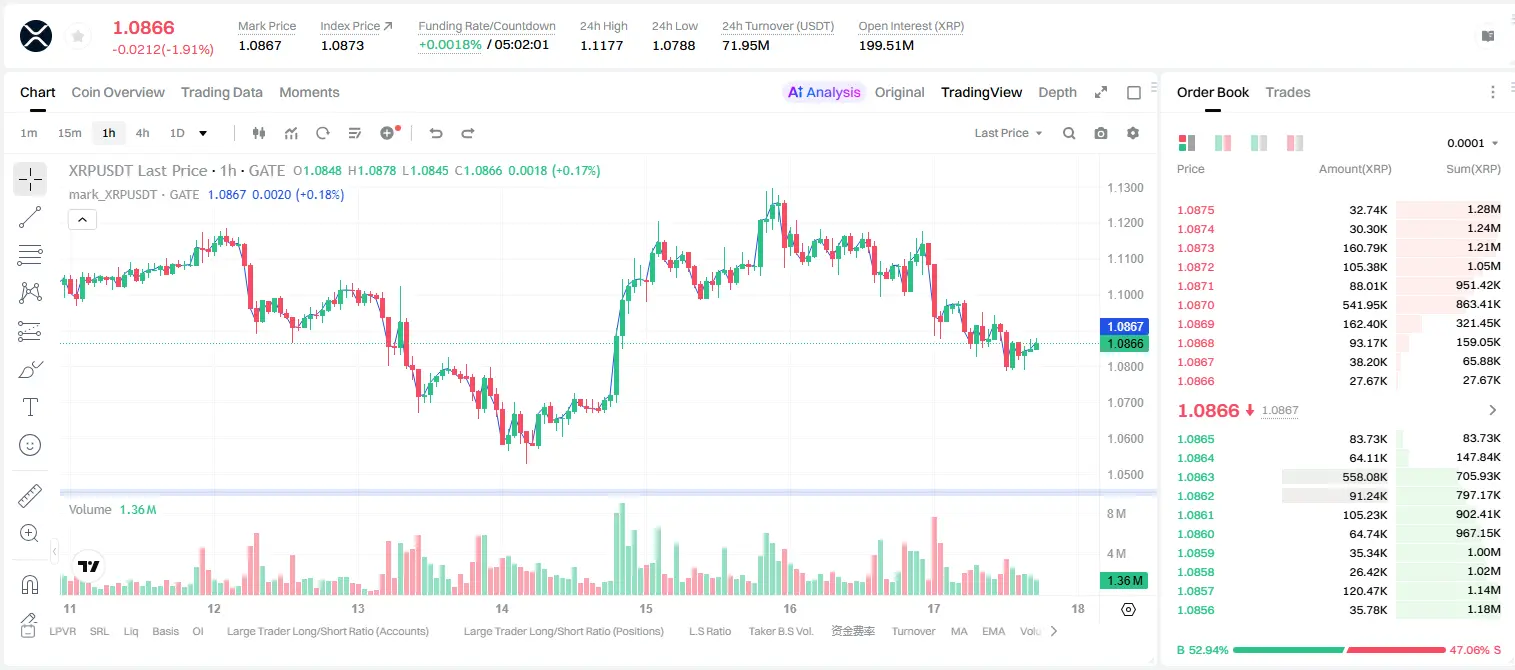The image size is (1515, 670).
Task: Switch to the Trades tab
Action: [x=1287, y=92]
